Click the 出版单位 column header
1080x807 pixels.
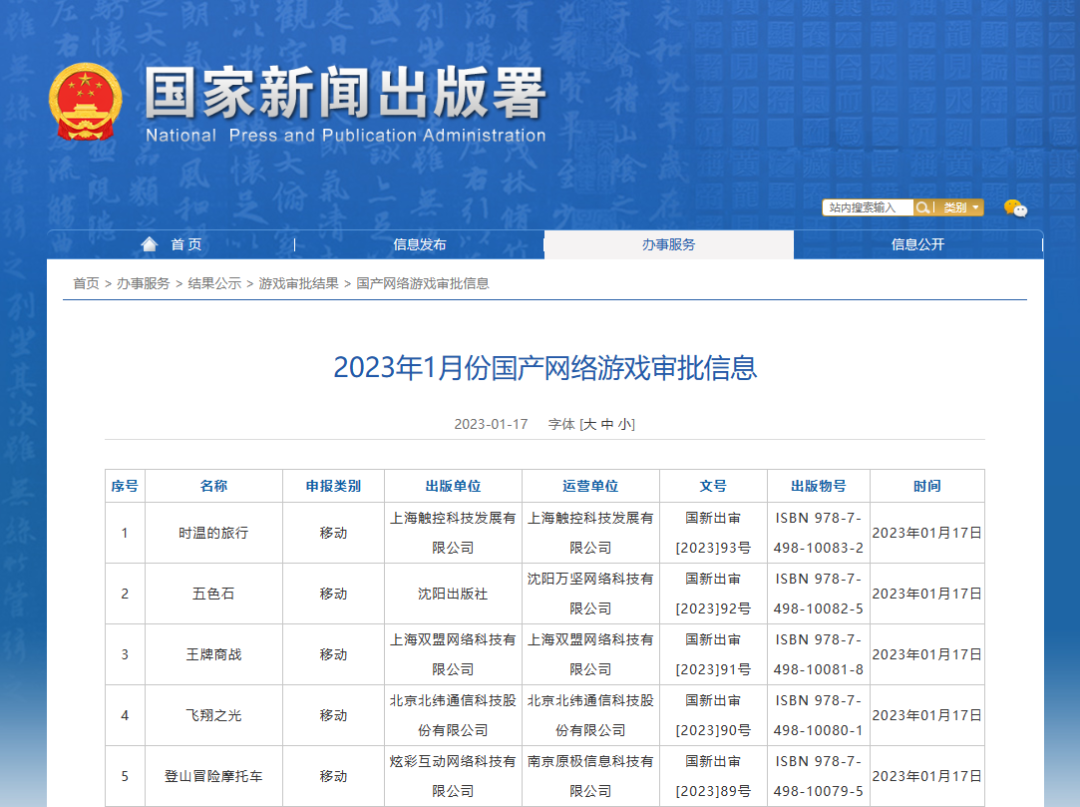click(453, 486)
